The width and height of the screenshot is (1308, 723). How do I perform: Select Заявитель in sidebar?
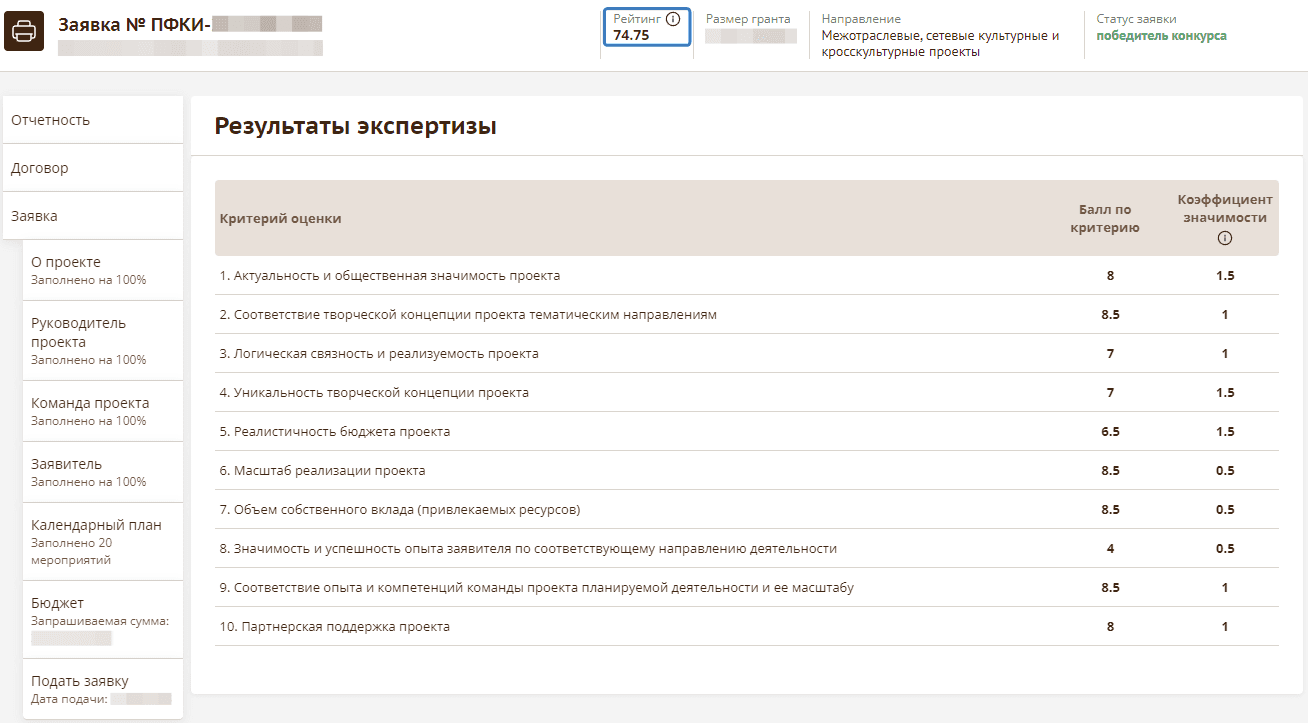click(x=102, y=472)
